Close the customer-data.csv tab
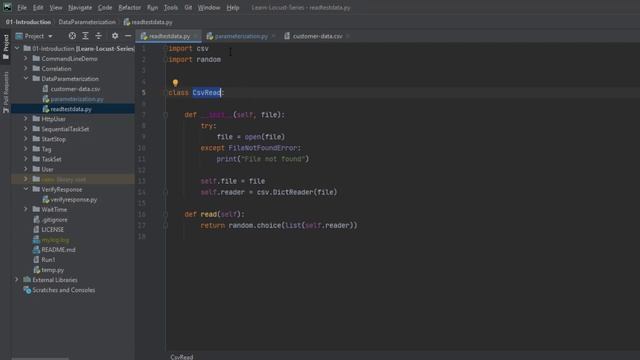 tap(348, 36)
